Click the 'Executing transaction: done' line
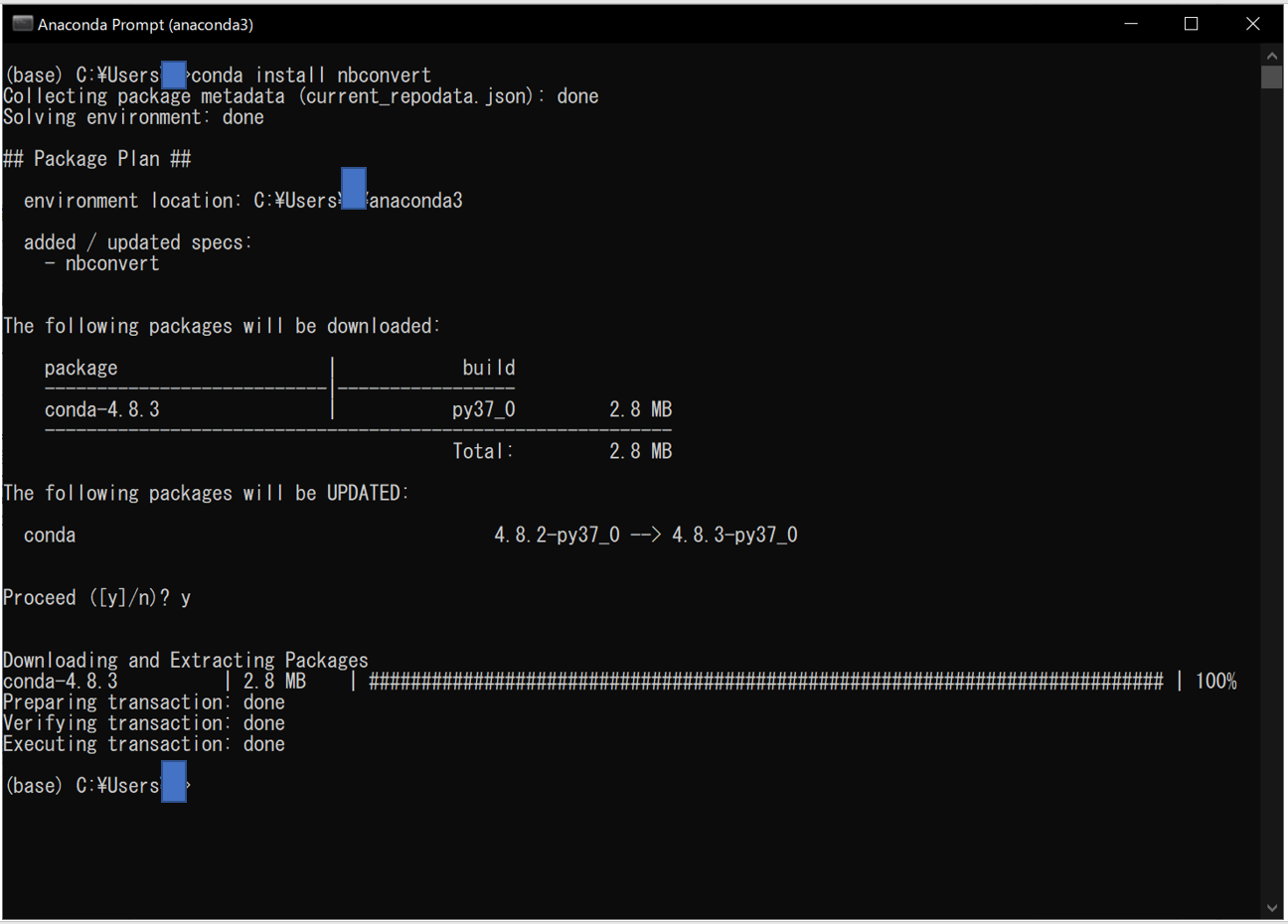The width and height of the screenshot is (1288, 924). (144, 744)
